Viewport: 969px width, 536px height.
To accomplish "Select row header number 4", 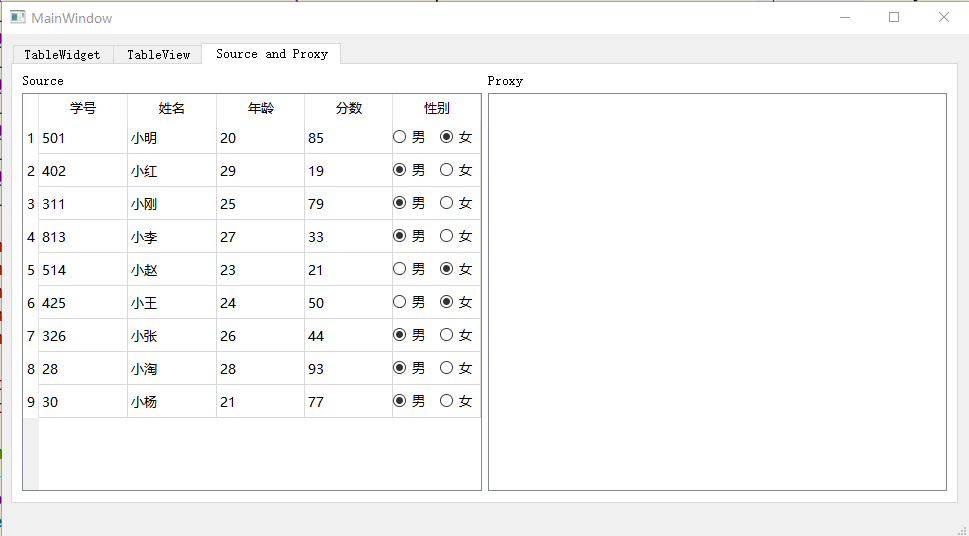I will (x=31, y=237).
